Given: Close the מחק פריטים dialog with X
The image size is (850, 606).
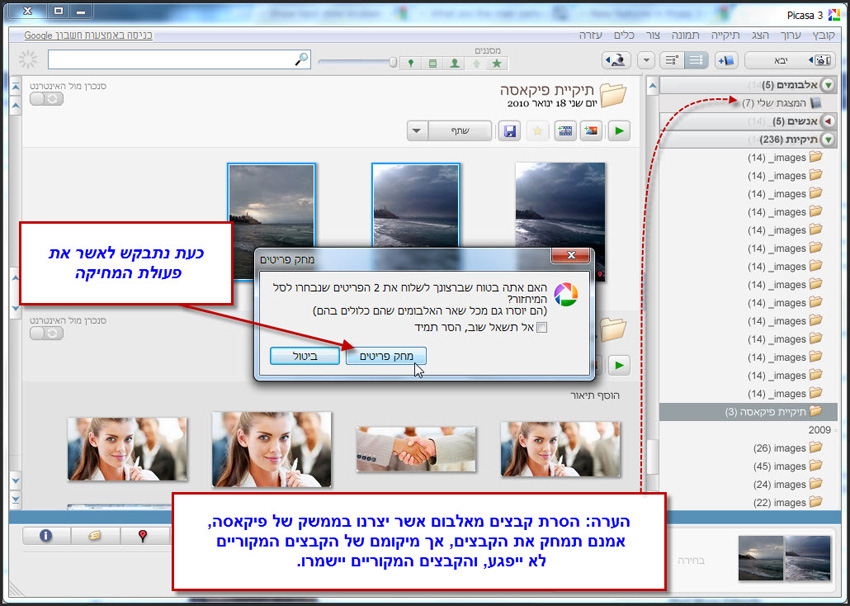Looking at the screenshot, I should (571, 255).
